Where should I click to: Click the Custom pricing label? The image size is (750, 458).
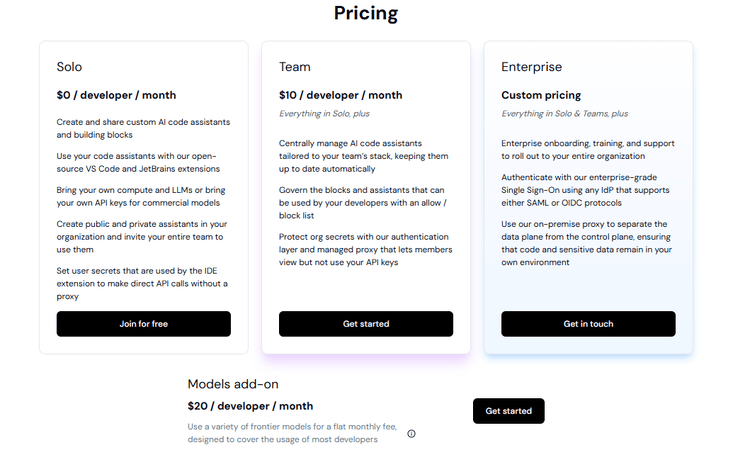pyautogui.click(x=541, y=95)
